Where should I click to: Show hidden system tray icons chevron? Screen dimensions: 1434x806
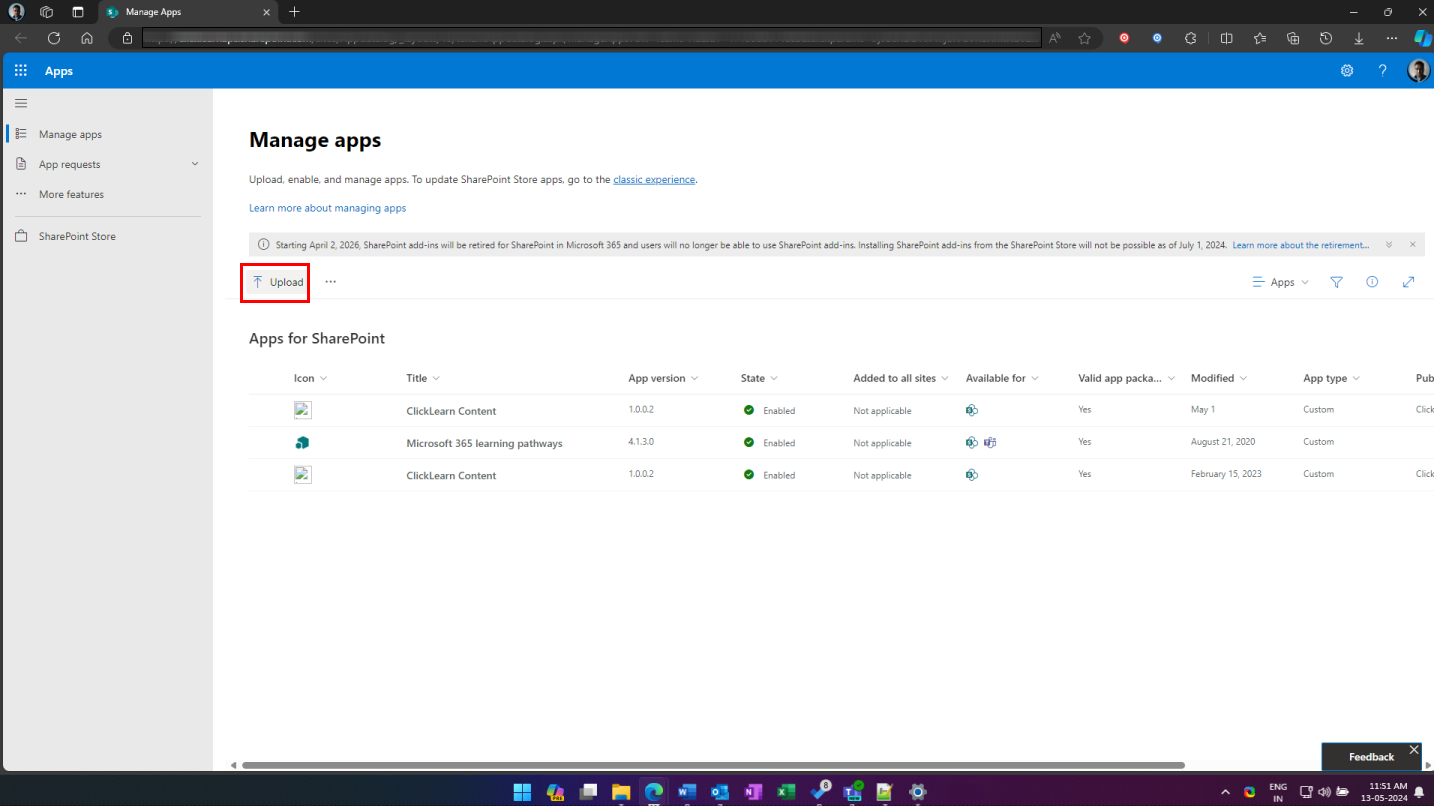click(1225, 792)
